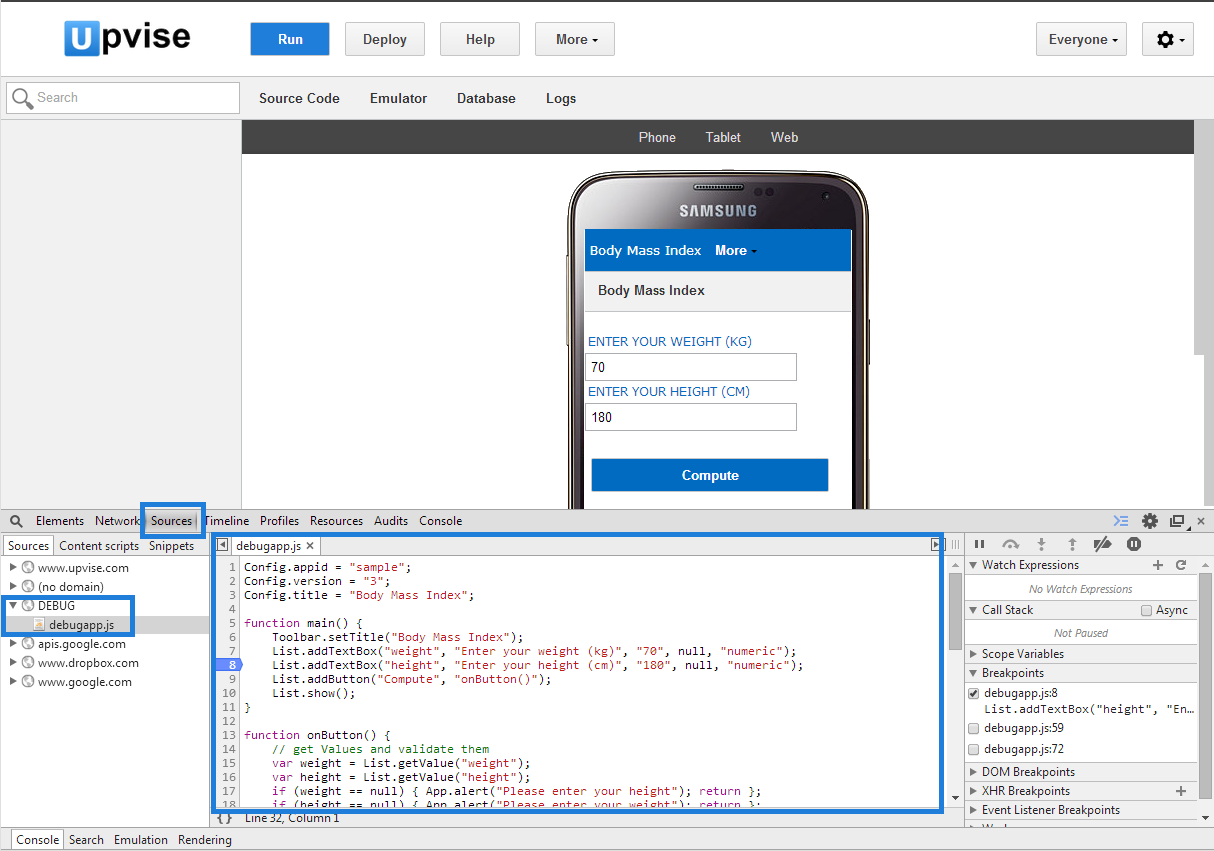The height and width of the screenshot is (851, 1214).
Task: Enable the debugapp.js:59 breakpoint checkbox
Action: [x=974, y=729]
